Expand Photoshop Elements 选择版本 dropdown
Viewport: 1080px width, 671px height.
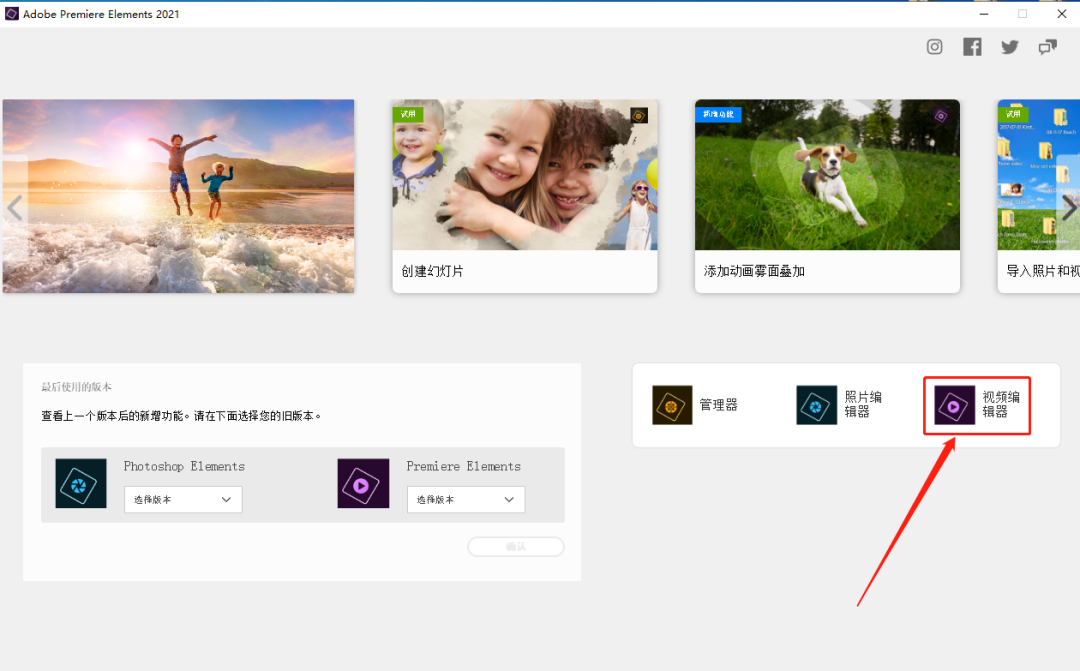183,499
